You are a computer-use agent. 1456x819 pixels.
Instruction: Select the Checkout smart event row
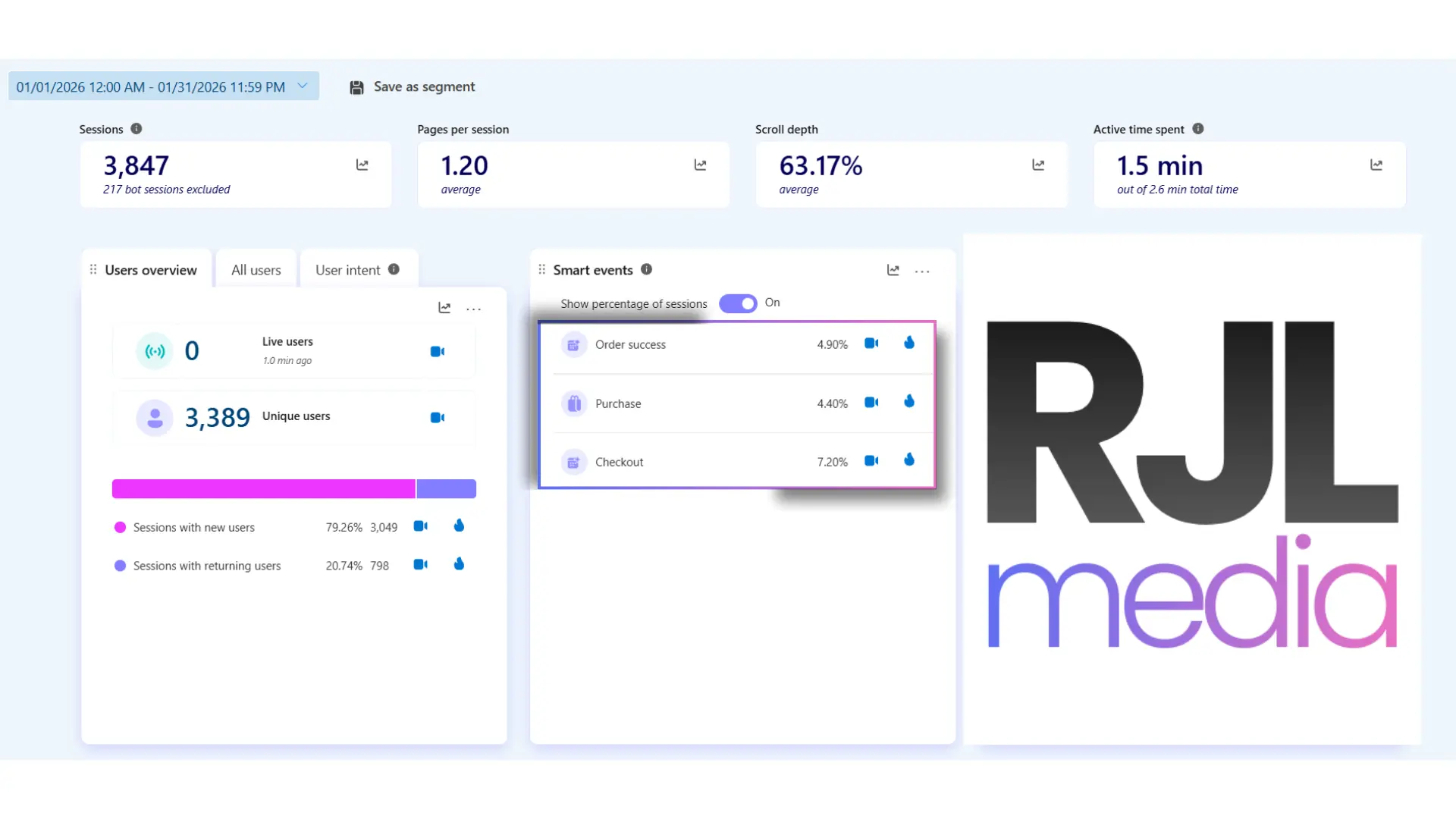coord(737,462)
